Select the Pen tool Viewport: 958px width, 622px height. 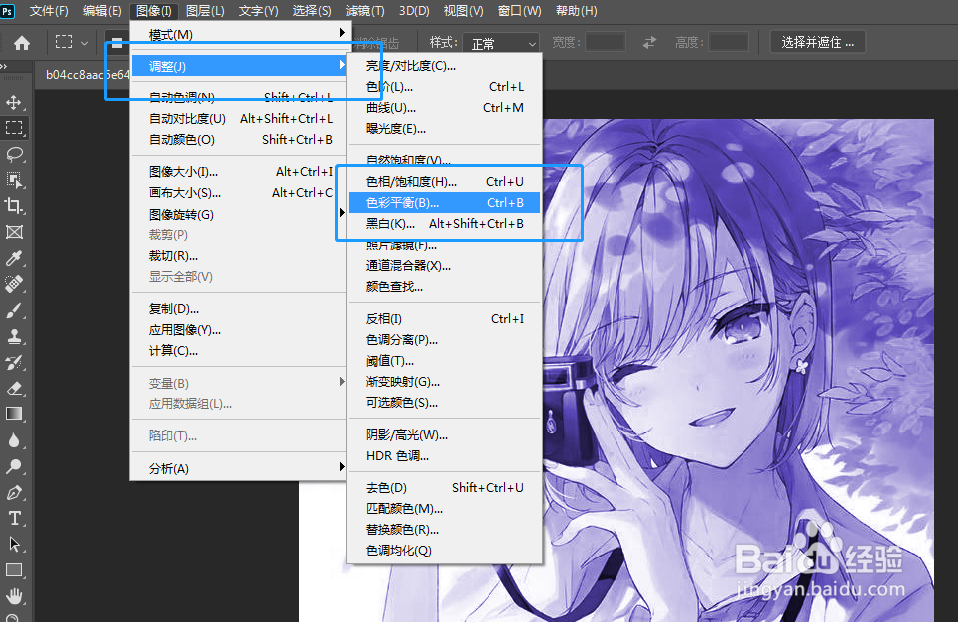[14, 492]
